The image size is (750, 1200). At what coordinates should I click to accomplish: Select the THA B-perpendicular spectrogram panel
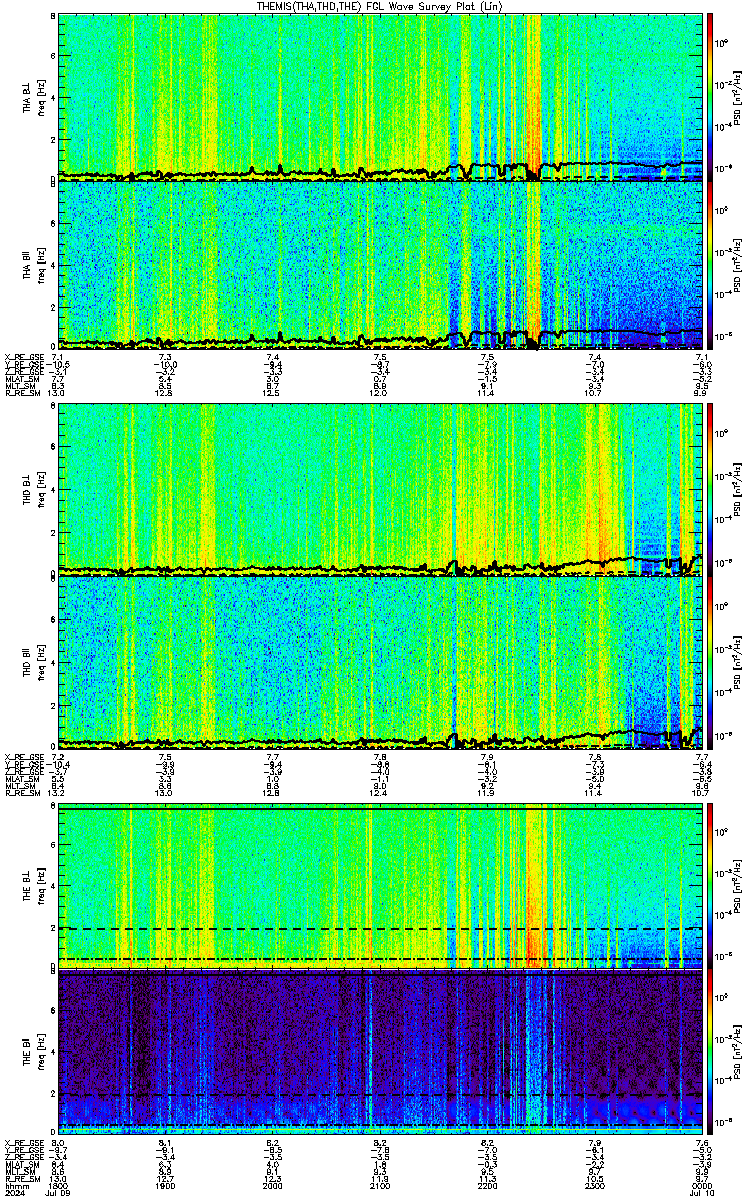[x=380, y=96]
